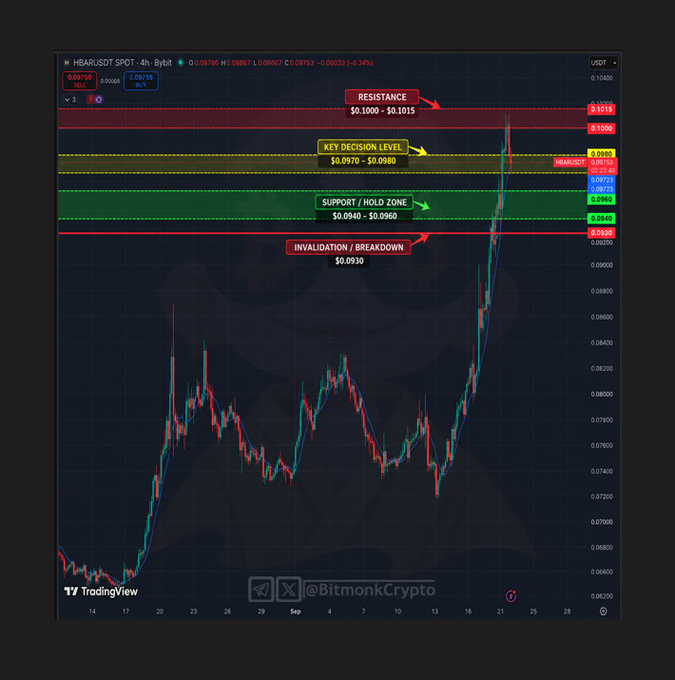The height and width of the screenshot is (680, 675).
Task: Click the 0.09750 SELL button
Action: pos(79,81)
